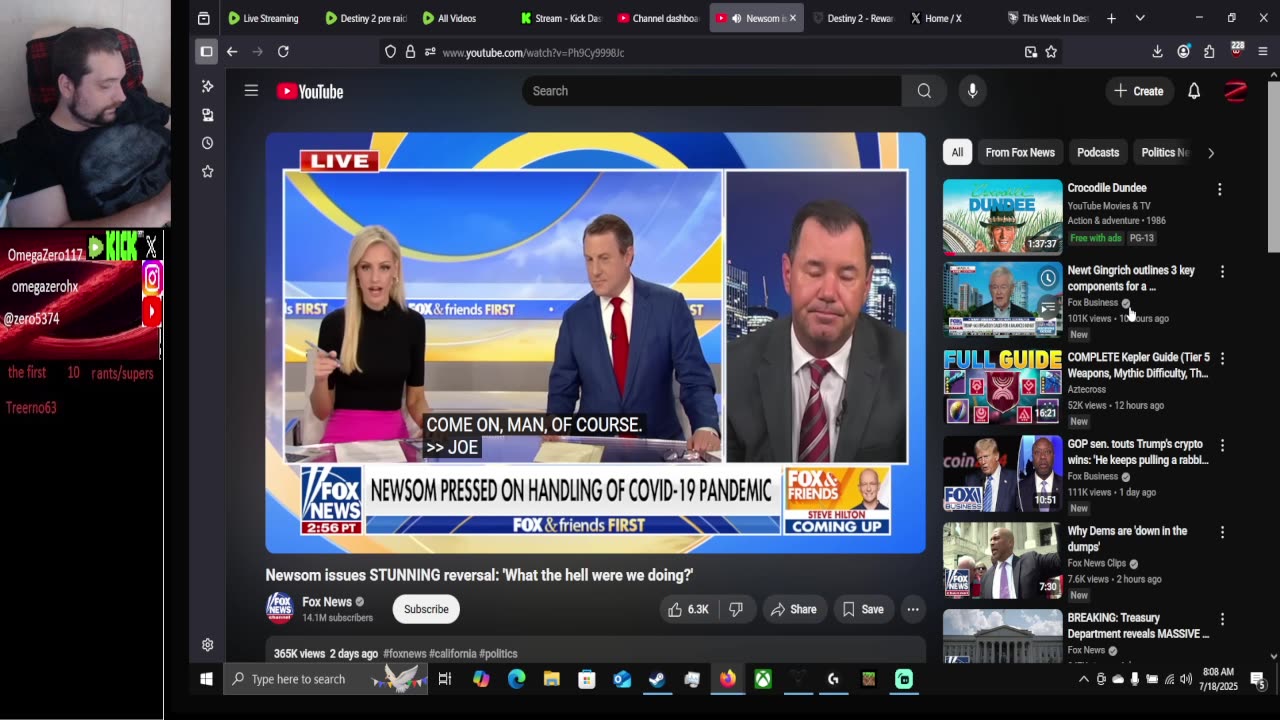Open the recent tabs view dropdown button

click(x=203, y=18)
